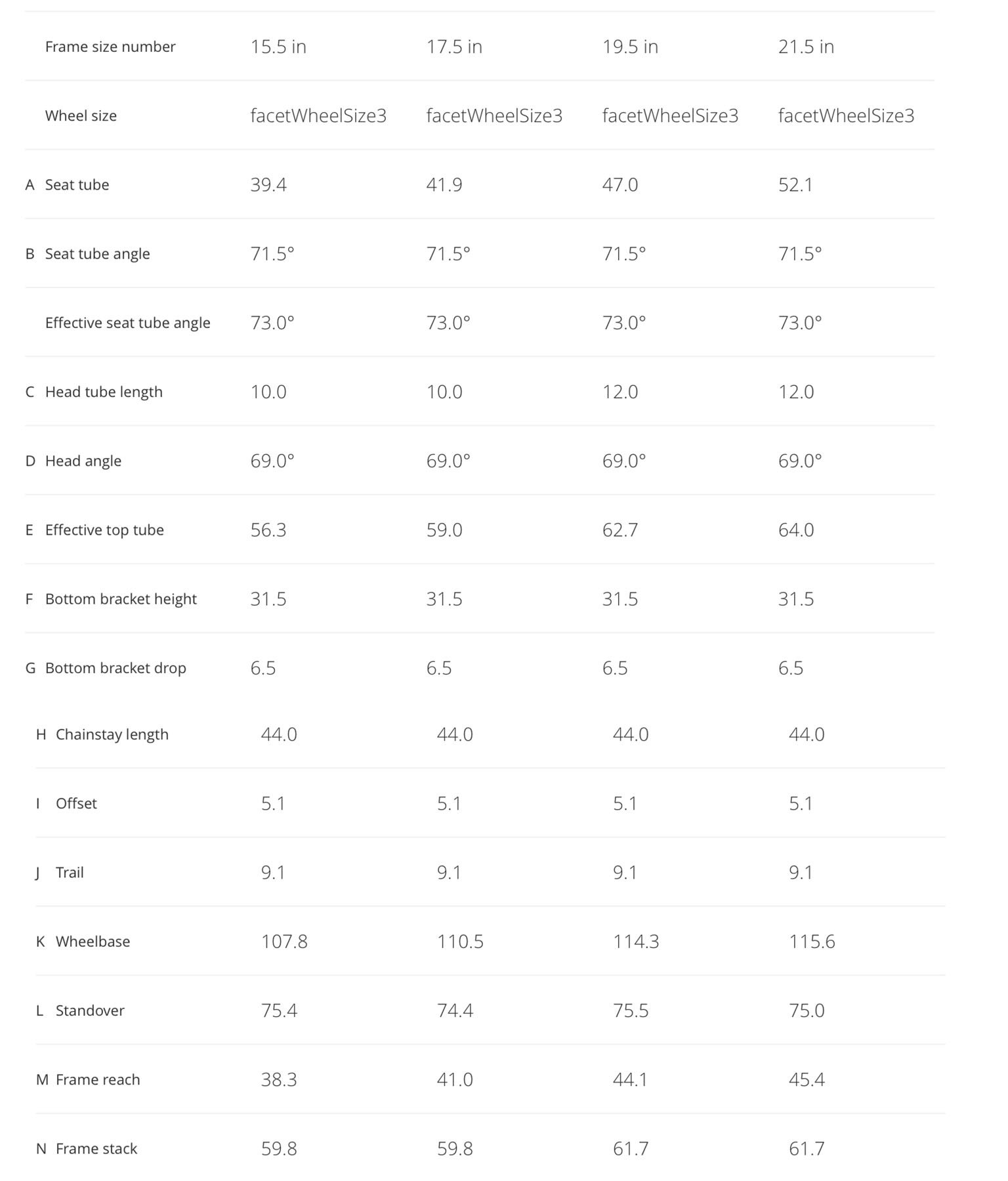
Task: Click the Bottom bracket height label
Action: point(121,599)
